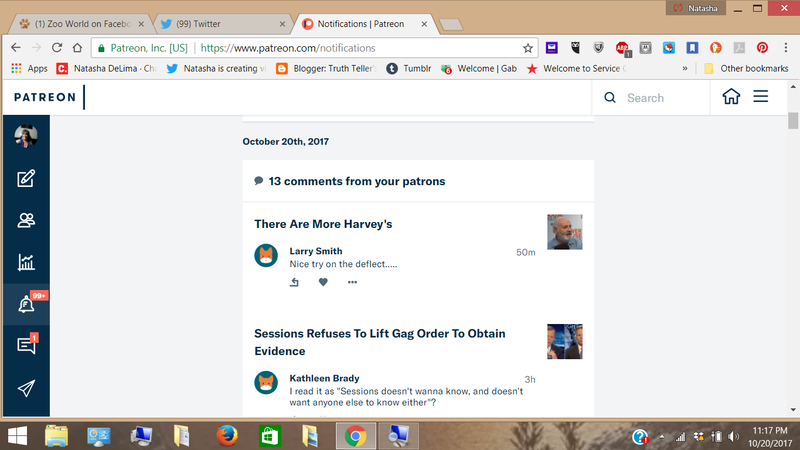This screenshot has height=450, width=800.
Task: Reply to Larry Smith's comment
Action: 294,282
